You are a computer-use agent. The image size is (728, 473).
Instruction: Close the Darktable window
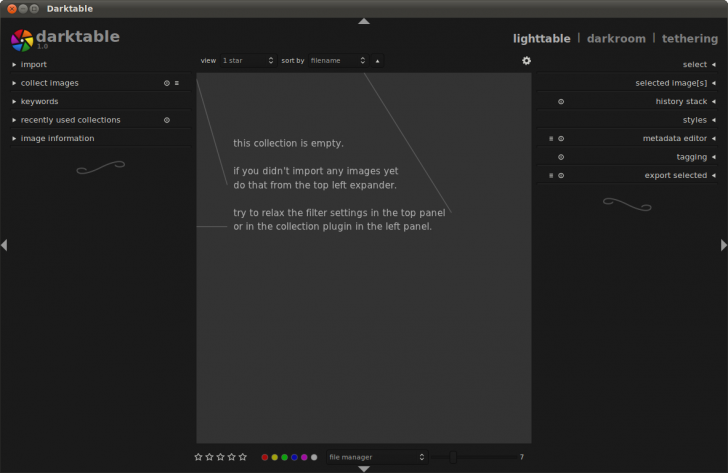[x=12, y=9]
